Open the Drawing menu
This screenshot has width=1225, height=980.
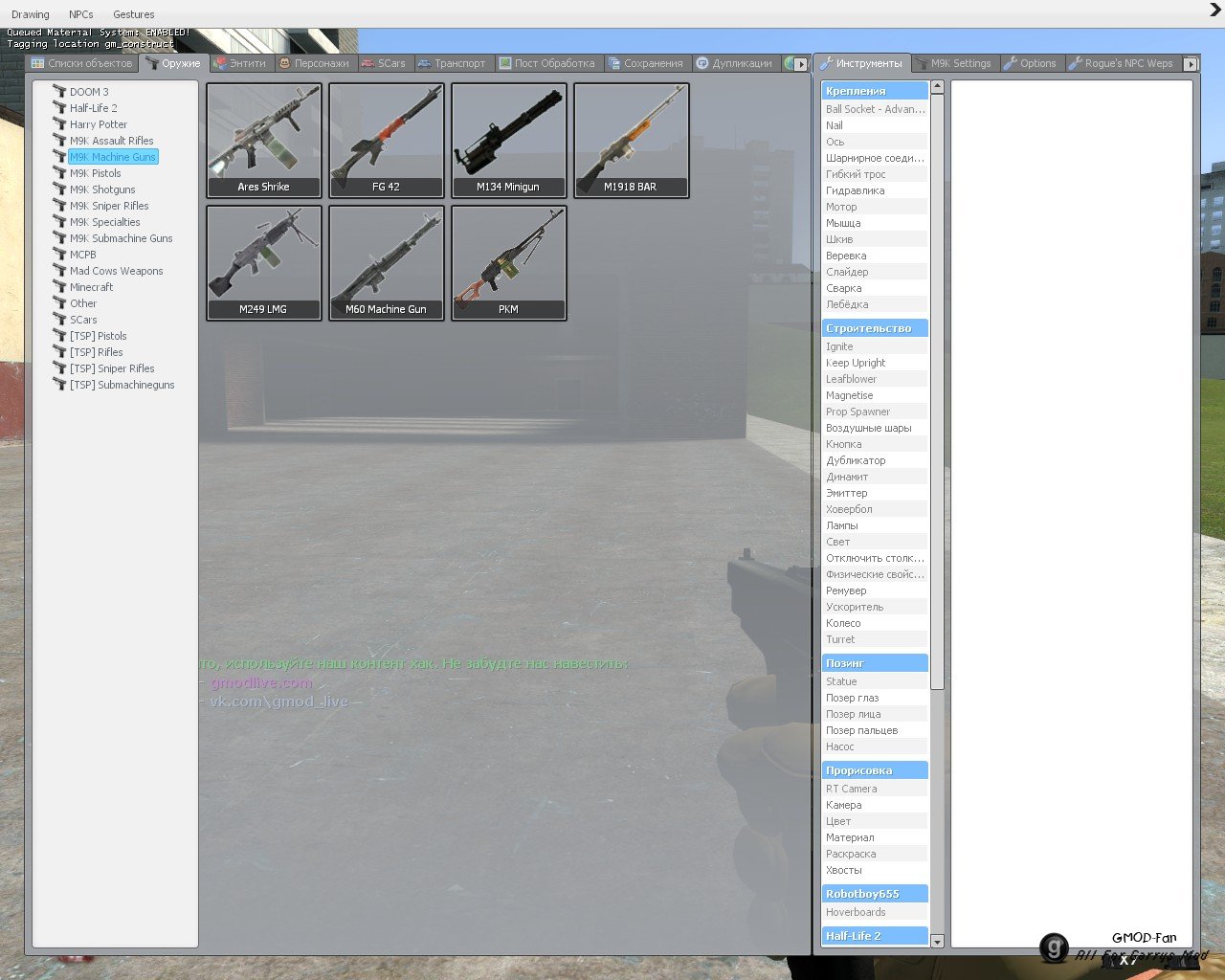30,14
